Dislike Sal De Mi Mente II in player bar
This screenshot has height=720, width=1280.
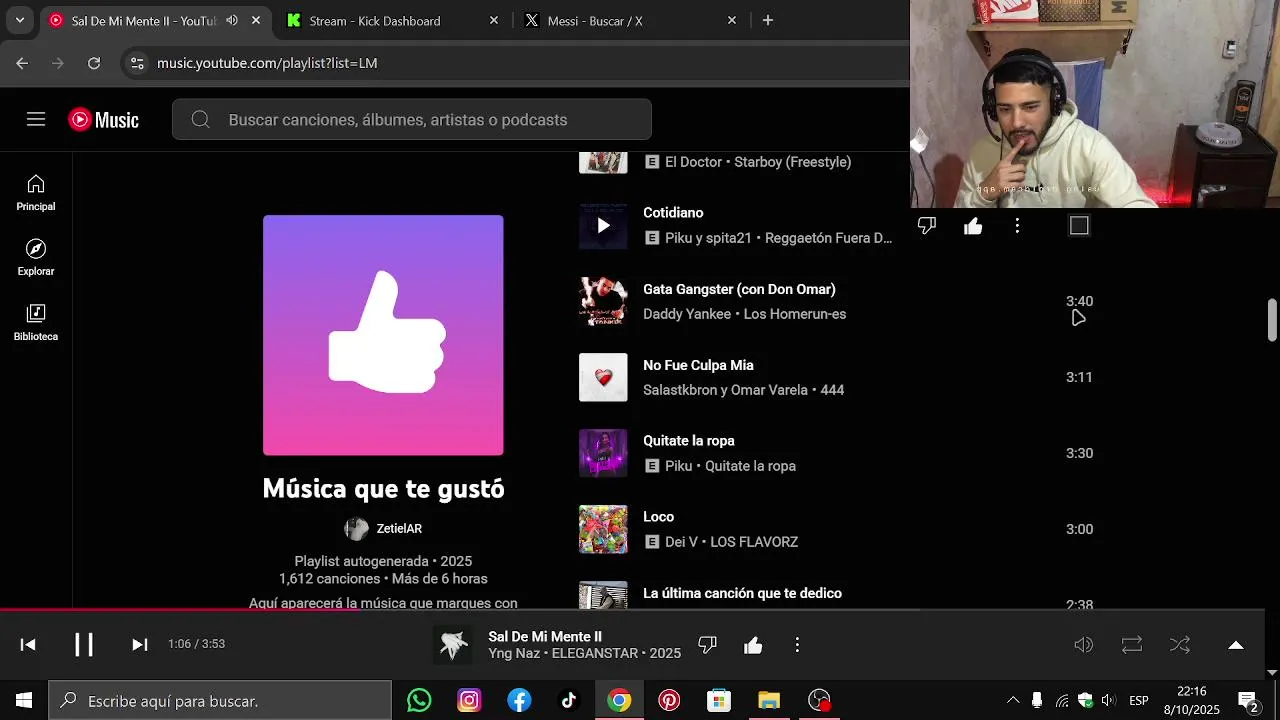click(707, 645)
